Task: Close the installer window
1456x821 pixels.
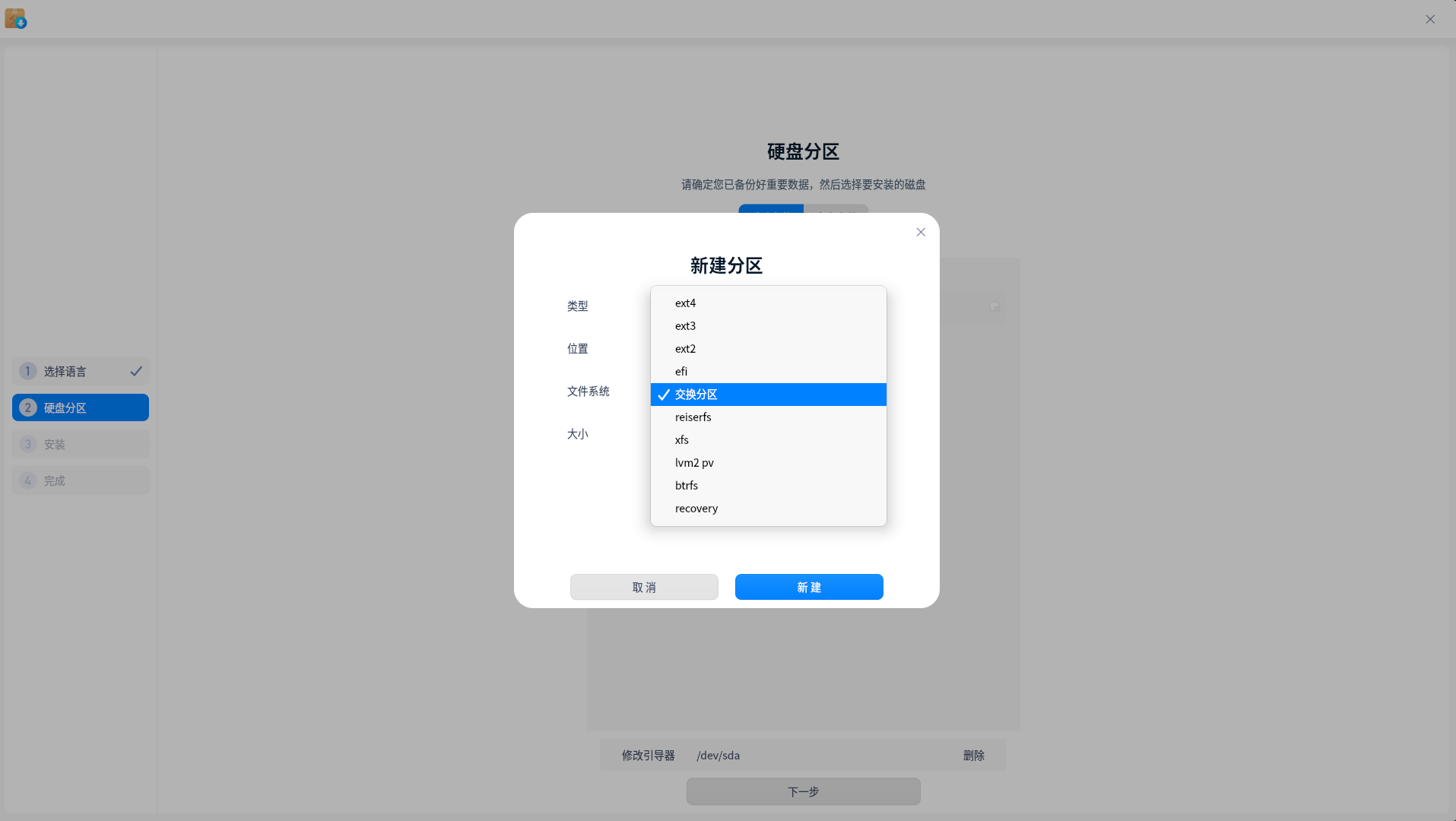Action: 1430,19
